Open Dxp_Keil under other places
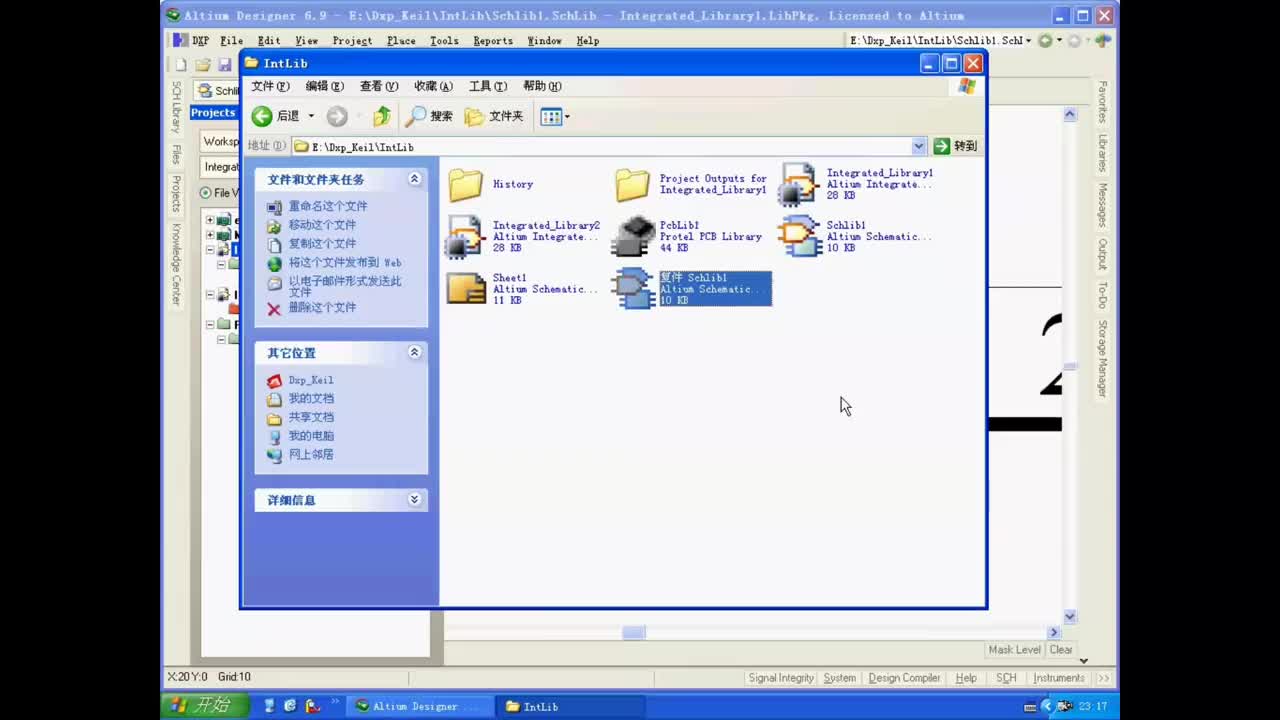This screenshot has width=1280, height=720. tap(311, 380)
